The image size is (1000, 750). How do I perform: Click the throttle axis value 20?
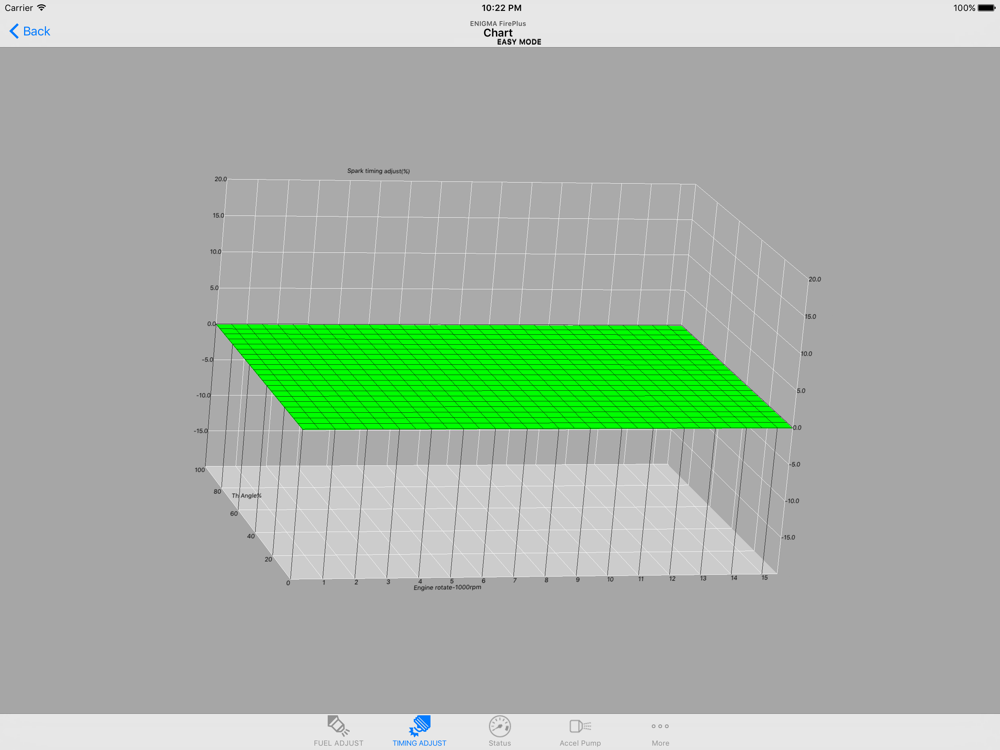tap(268, 559)
